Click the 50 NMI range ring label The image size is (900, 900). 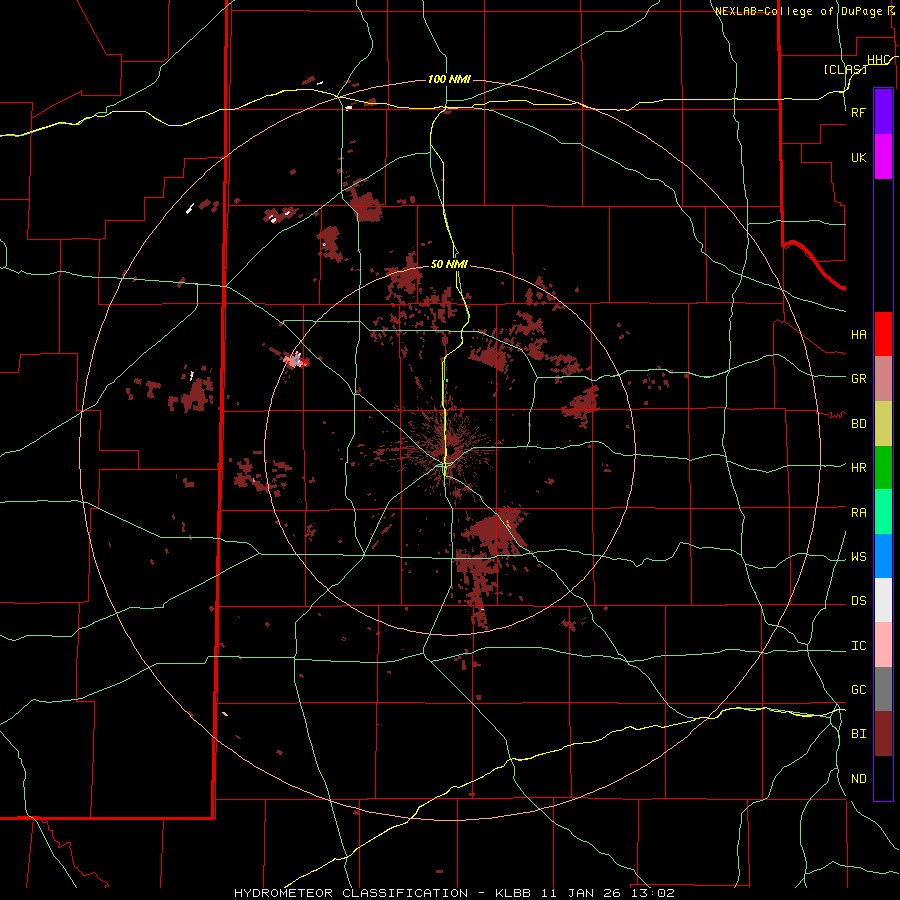click(449, 264)
